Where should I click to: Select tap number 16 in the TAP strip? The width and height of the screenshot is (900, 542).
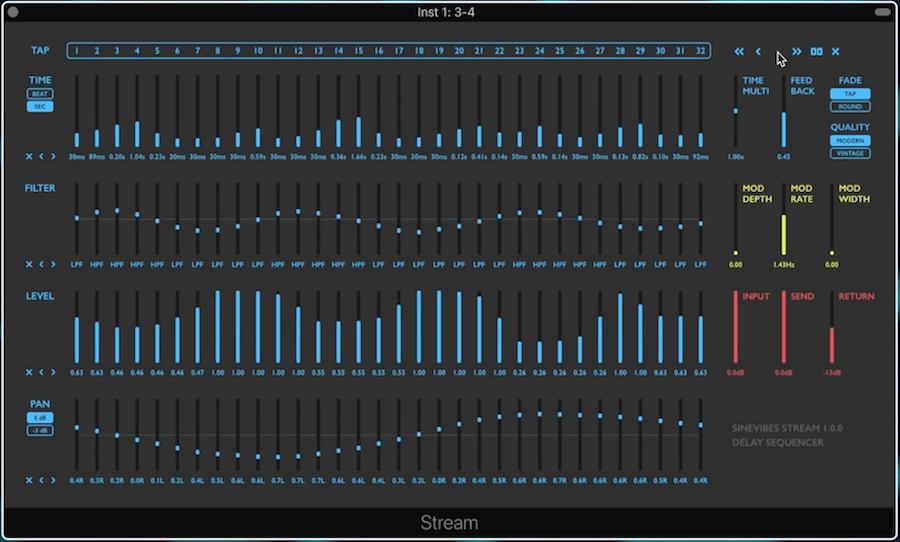coord(379,50)
